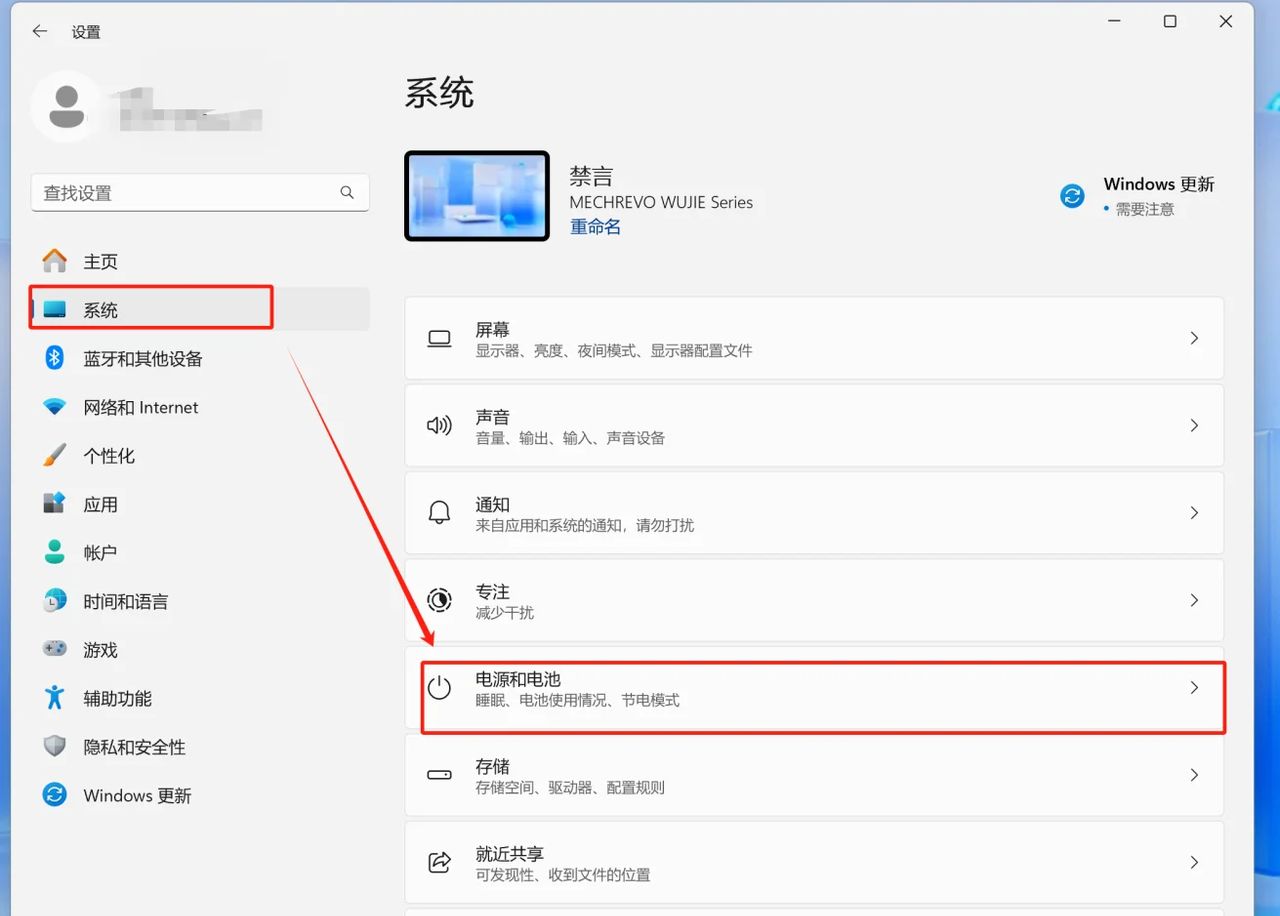Click the power icon on 电源和电池 row

pyautogui.click(x=439, y=688)
